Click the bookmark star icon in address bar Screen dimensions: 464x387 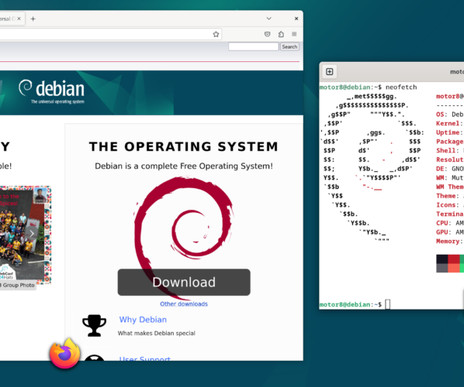coord(216,34)
